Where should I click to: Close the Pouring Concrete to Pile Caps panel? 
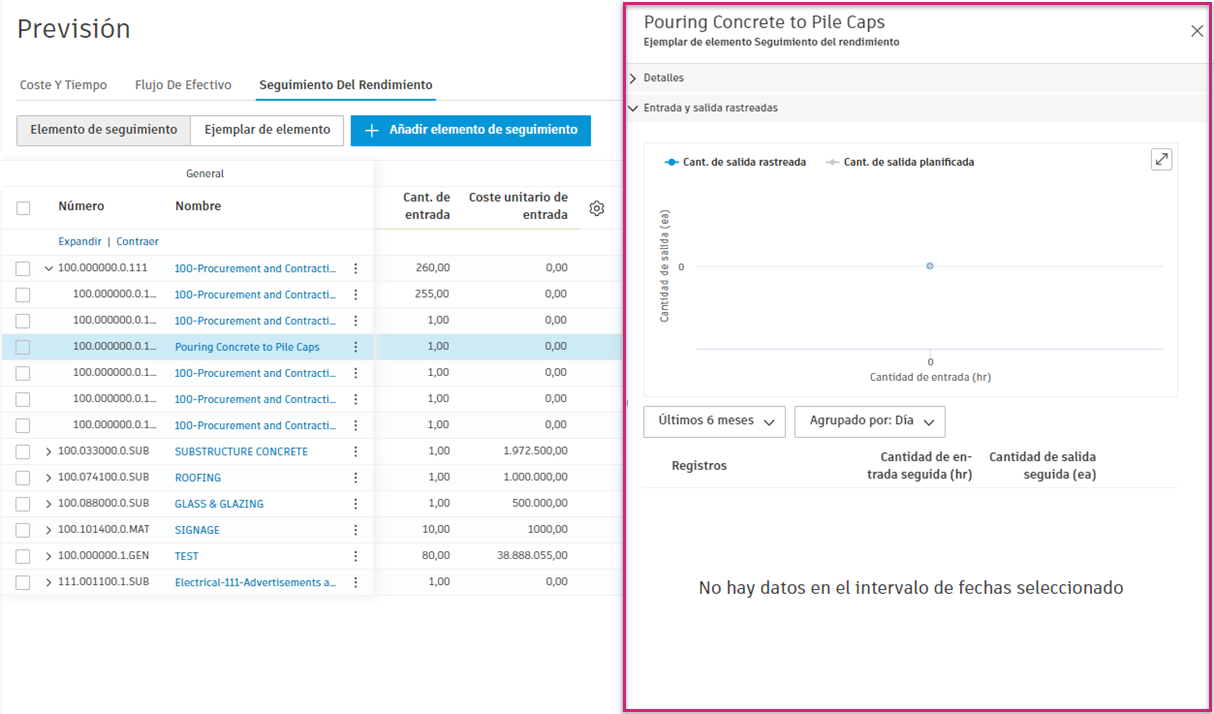(1197, 31)
